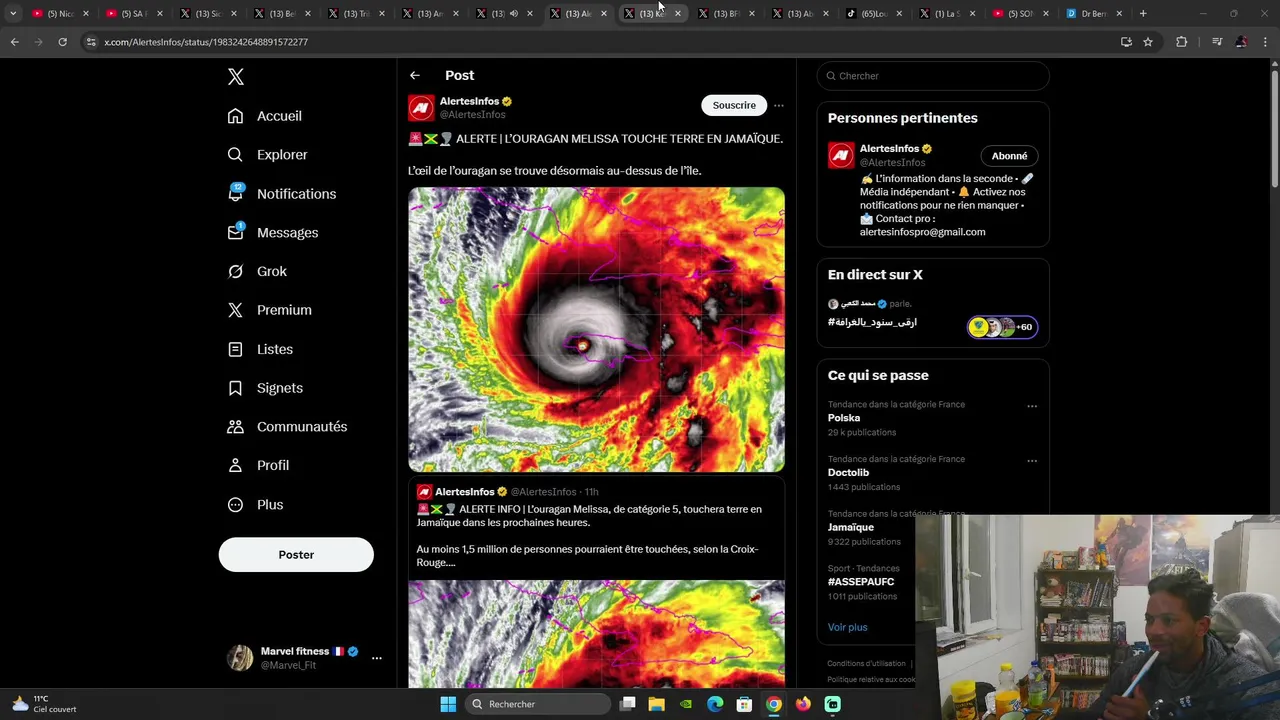Image resolution: width=1280 pixels, height=720 pixels.
Task: Click taskbar Rechercher search box
Action: tap(539, 704)
